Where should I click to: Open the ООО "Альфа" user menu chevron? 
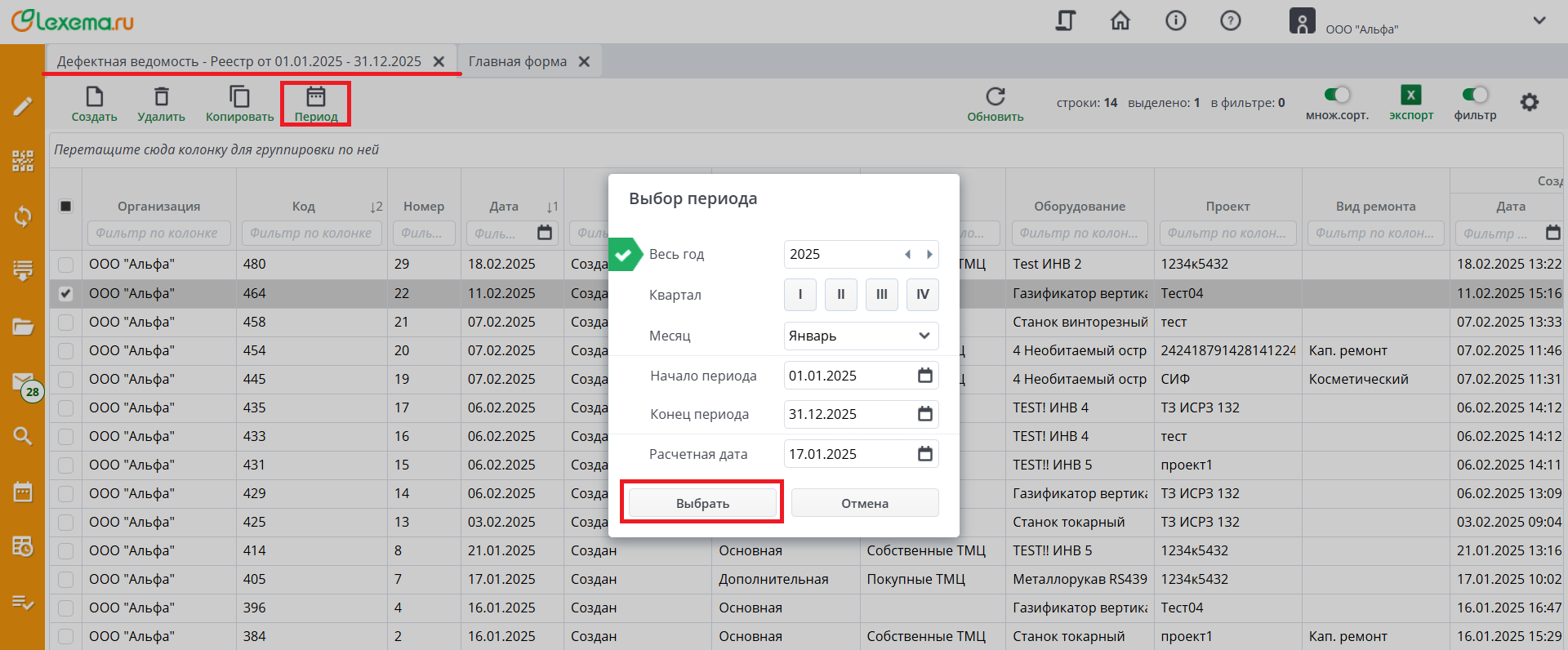click(x=1539, y=20)
